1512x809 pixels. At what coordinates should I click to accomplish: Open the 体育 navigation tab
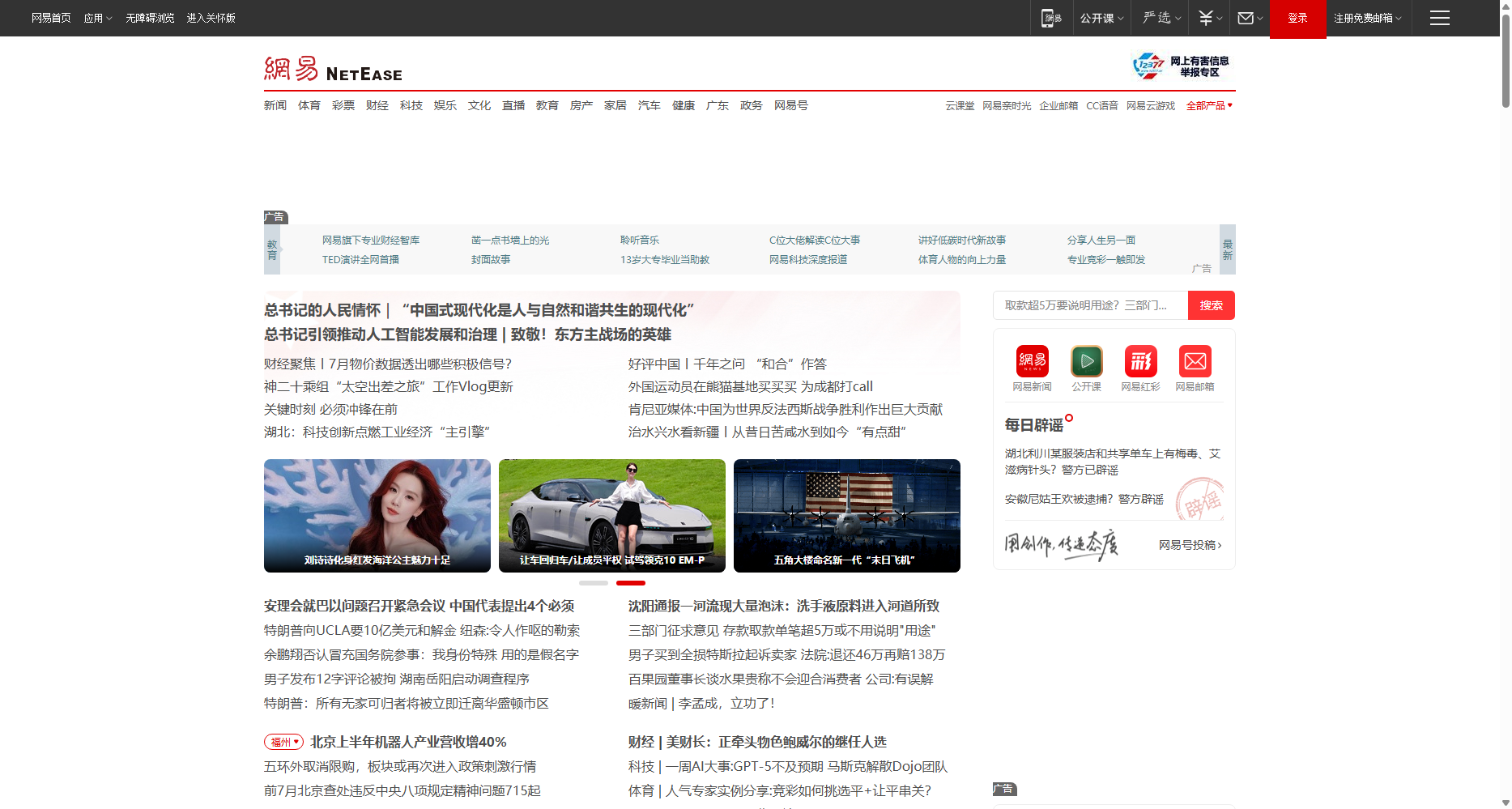(309, 105)
